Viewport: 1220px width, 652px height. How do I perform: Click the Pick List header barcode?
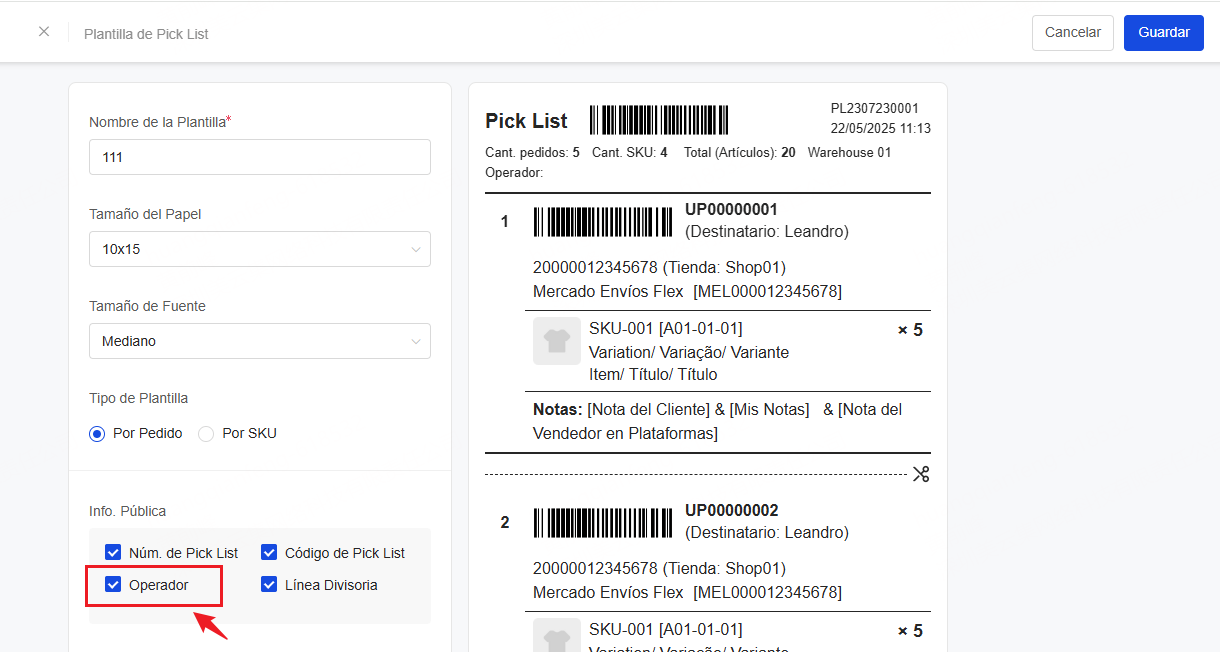pos(659,121)
